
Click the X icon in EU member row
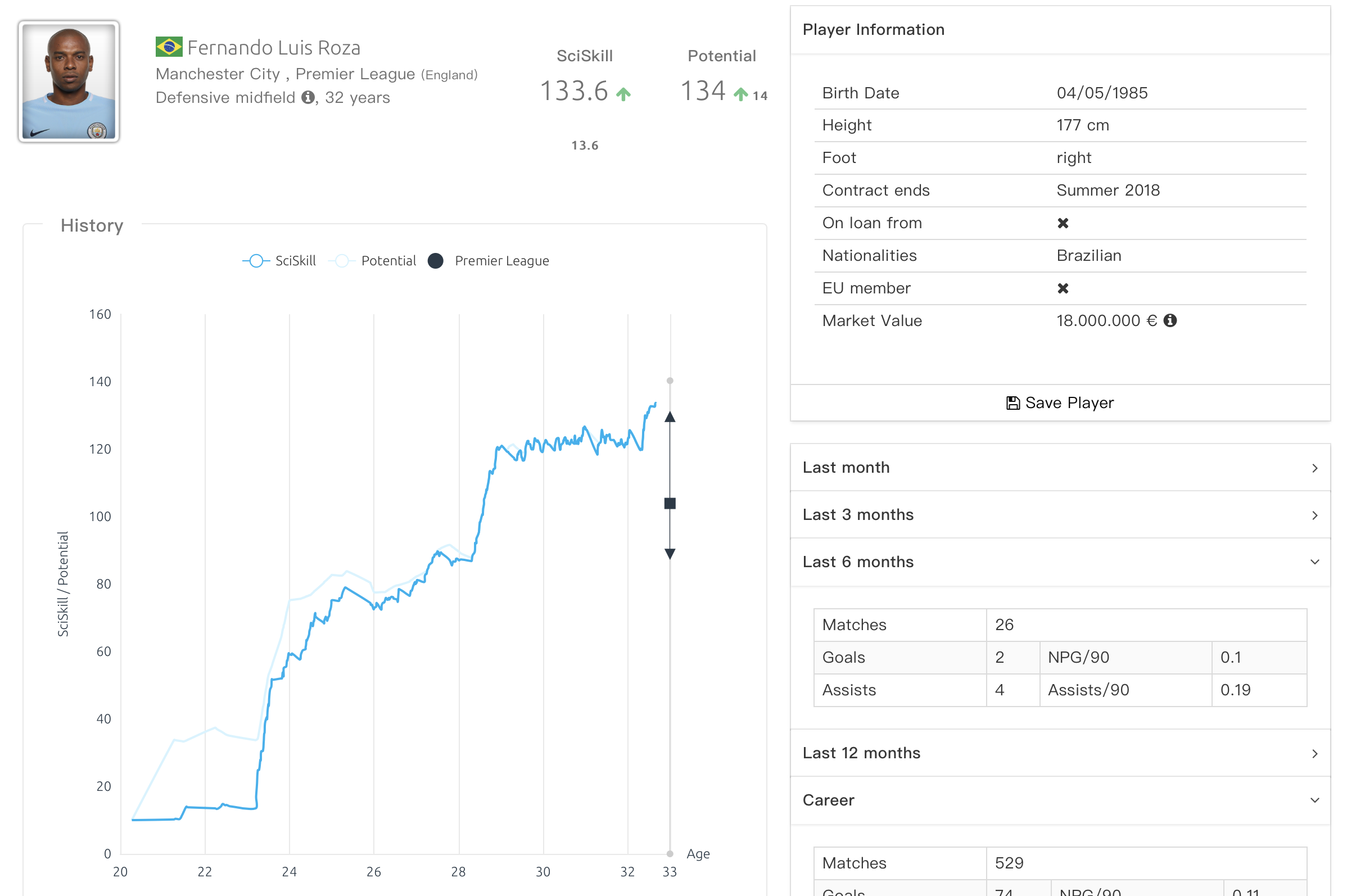1063,288
